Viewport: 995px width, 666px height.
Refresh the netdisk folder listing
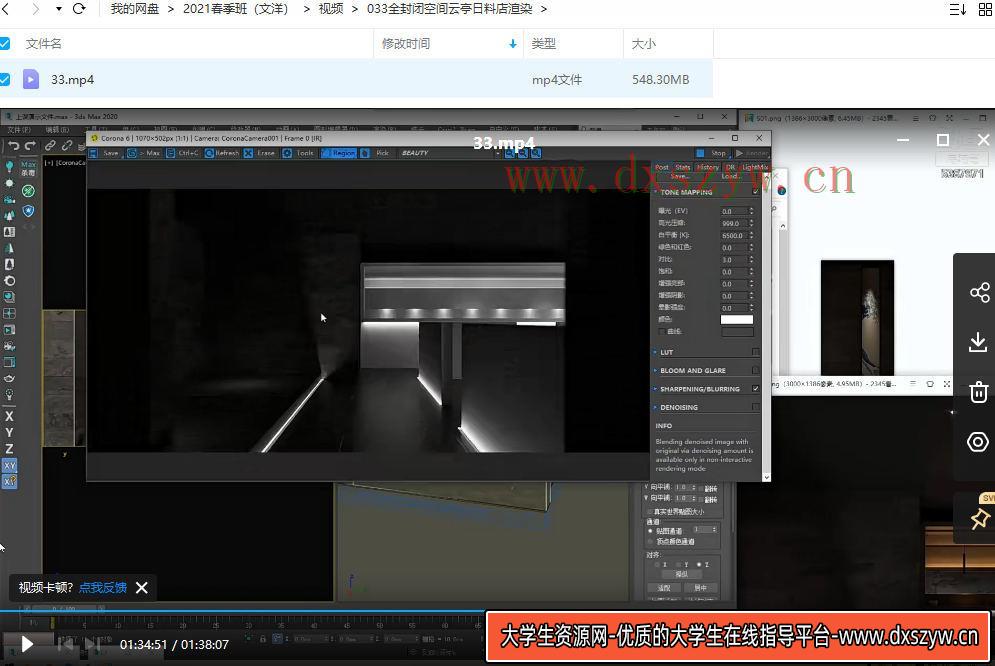(79, 9)
